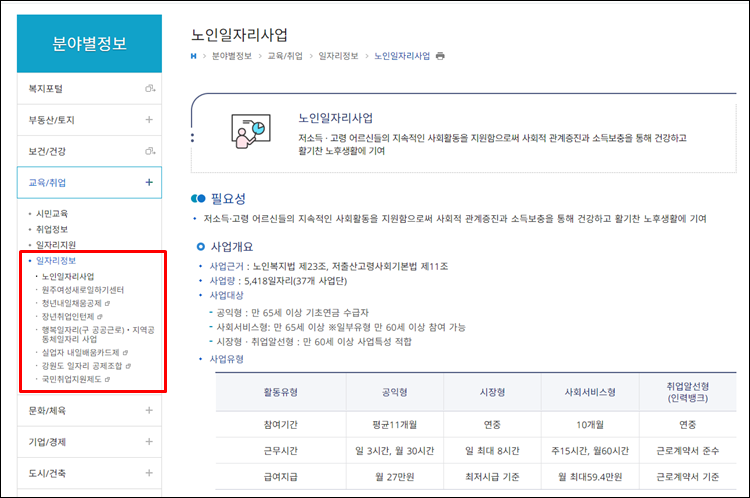Open 행복일자리(구 공공근로) 지역공동체일자리 사업 link
The height and width of the screenshot is (498, 750).
click(x=98, y=334)
